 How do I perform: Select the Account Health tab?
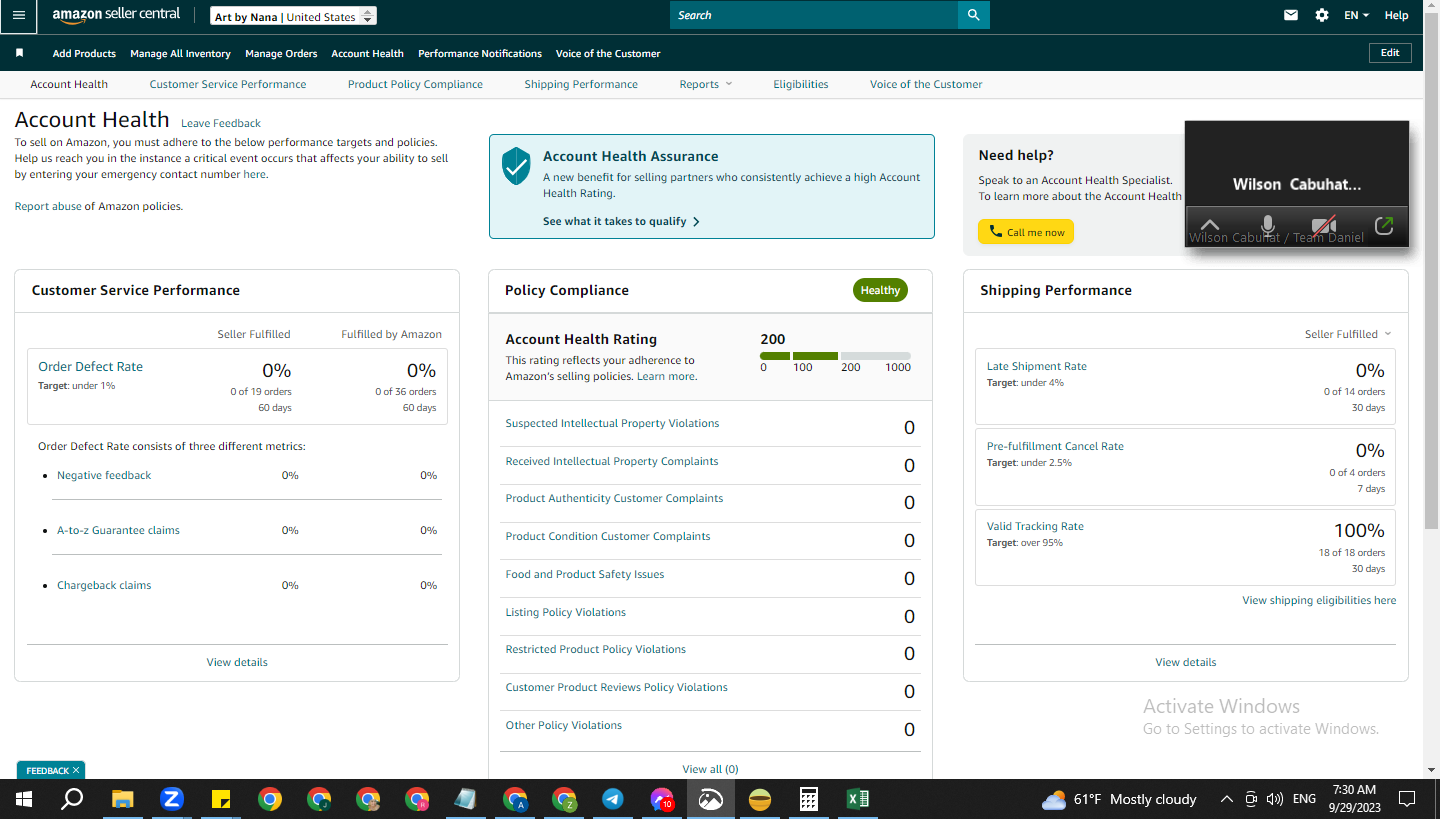69,84
